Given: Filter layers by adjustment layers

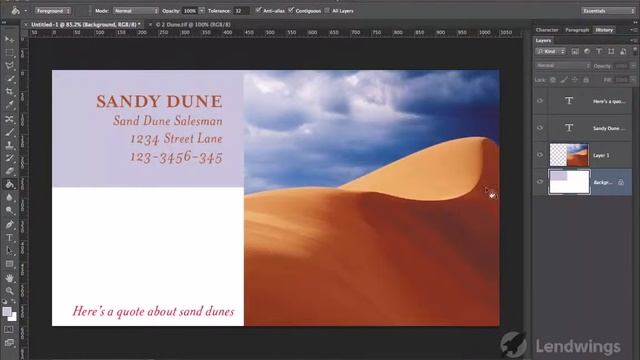Looking at the screenshot, I should [587, 51].
